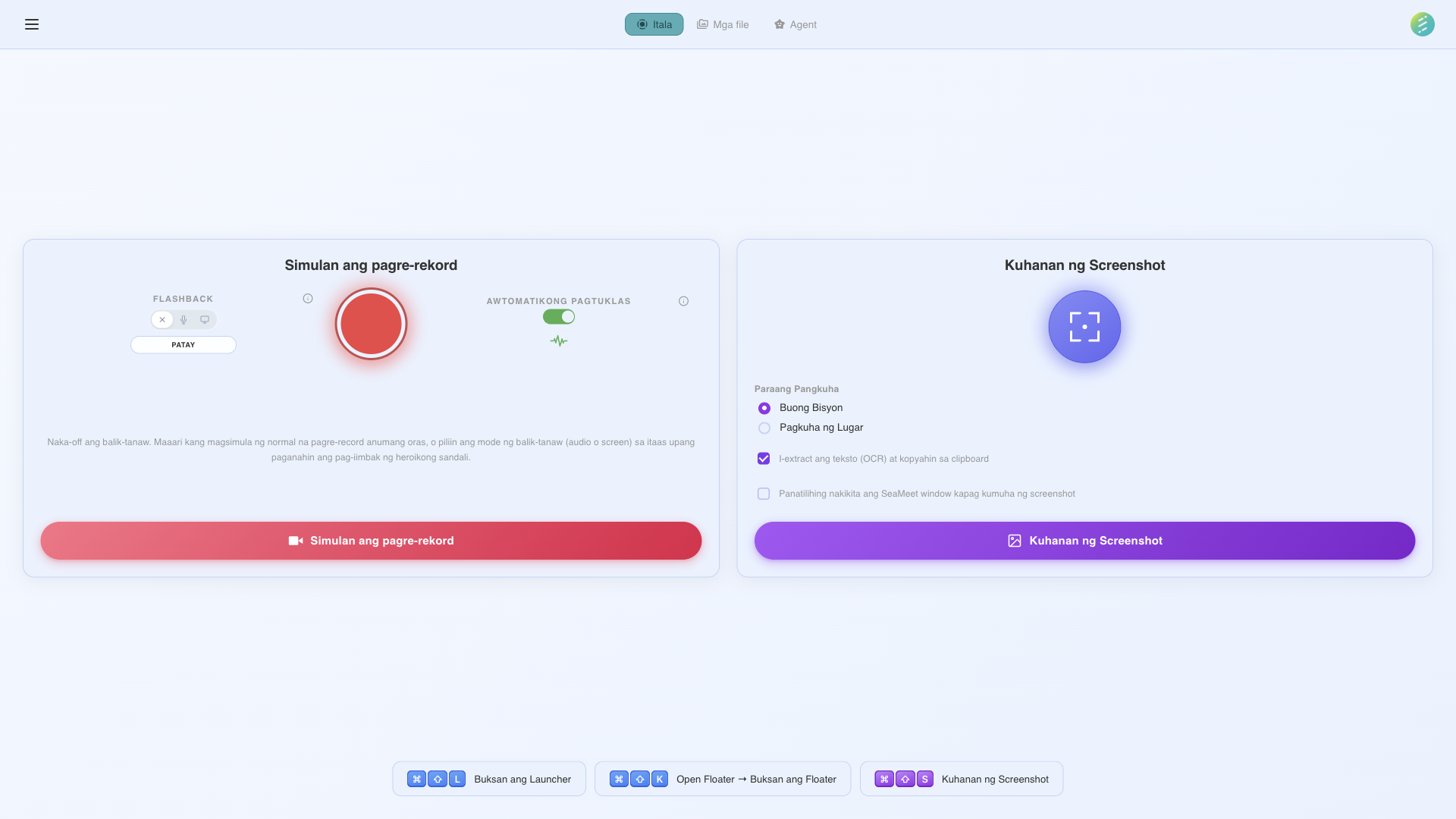
Task: Open the Agent tab
Action: pyautogui.click(x=794, y=24)
